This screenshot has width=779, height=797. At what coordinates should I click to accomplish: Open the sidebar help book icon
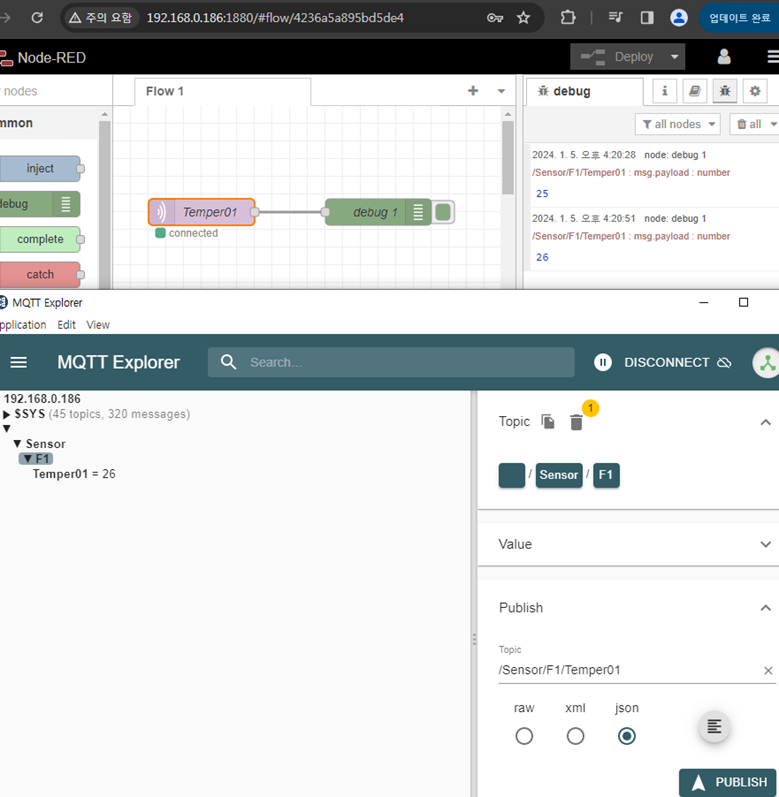coord(694,91)
